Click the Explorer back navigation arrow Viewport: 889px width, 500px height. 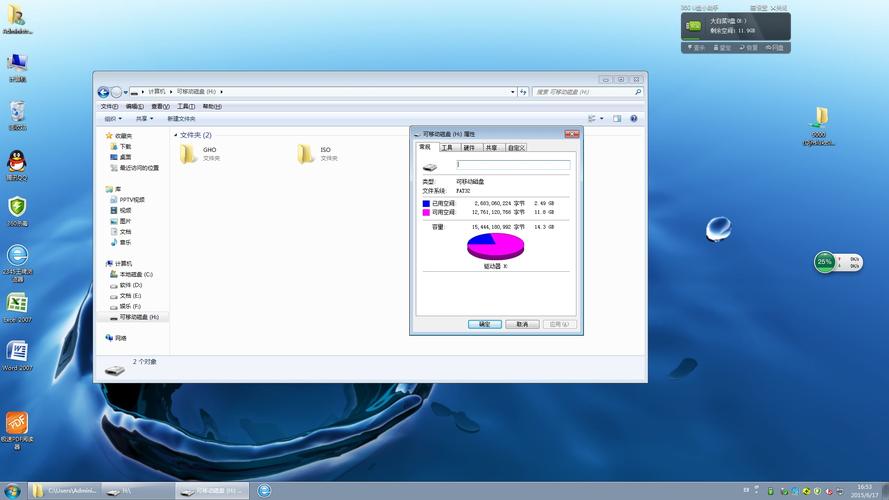point(103,92)
